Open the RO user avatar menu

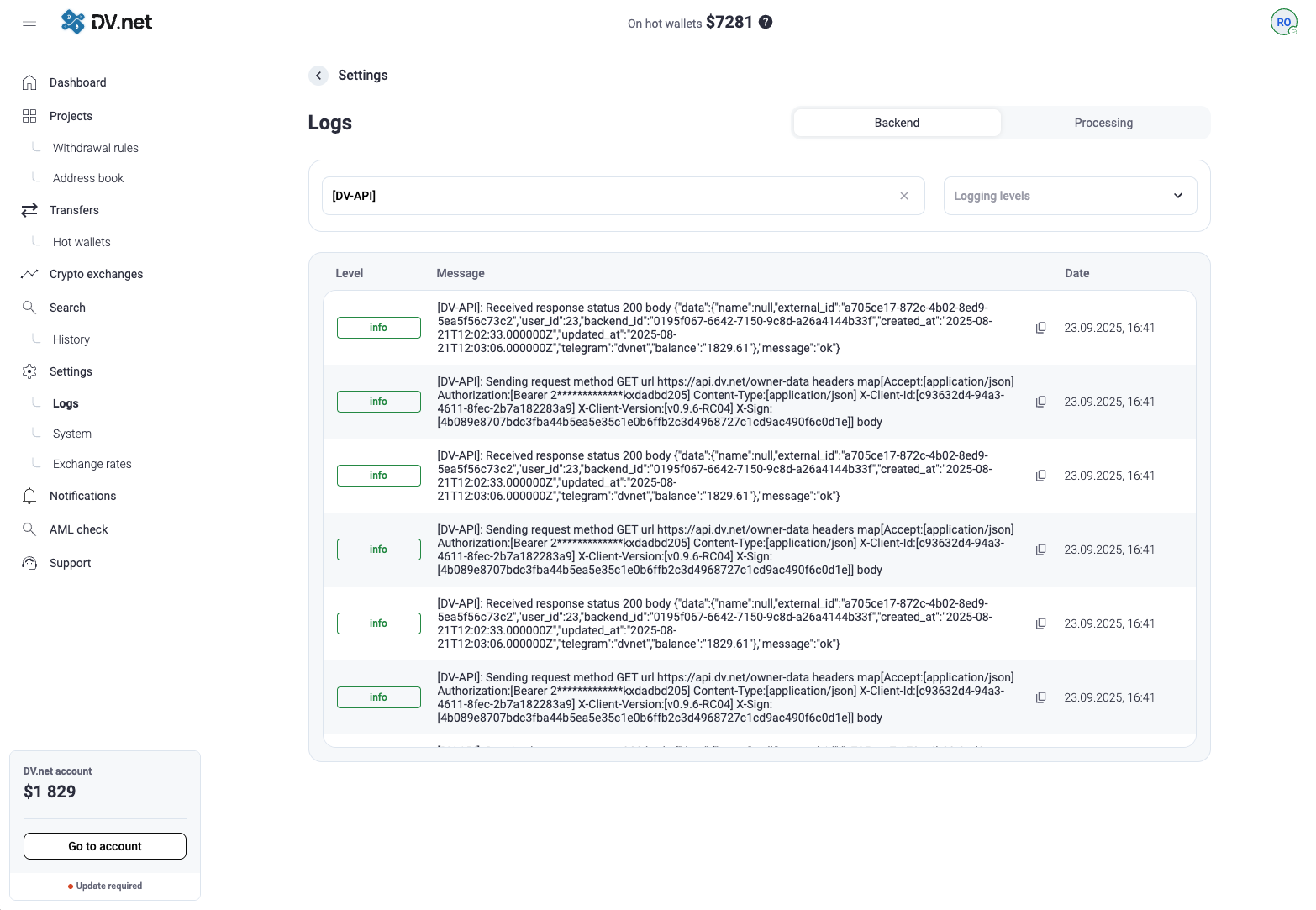(x=1283, y=22)
